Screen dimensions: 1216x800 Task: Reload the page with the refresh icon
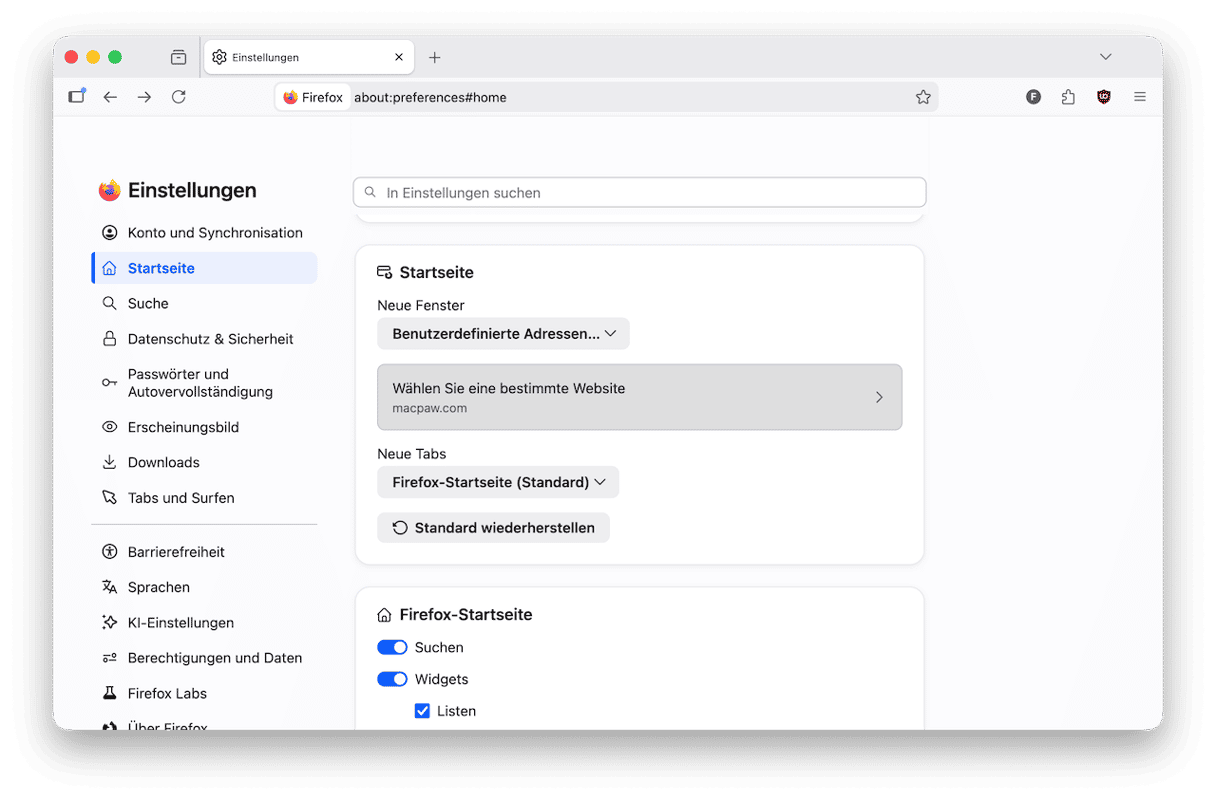point(179,97)
